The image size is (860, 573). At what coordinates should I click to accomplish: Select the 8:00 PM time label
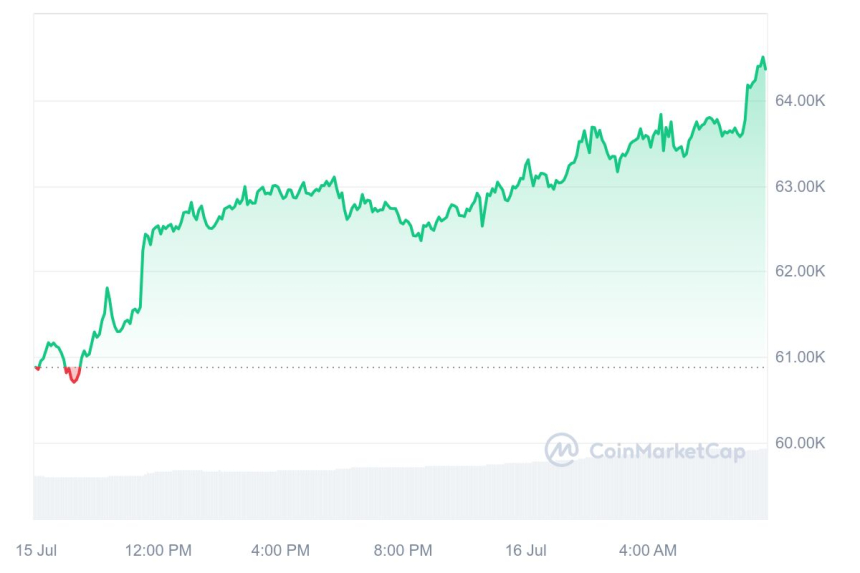point(403,550)
